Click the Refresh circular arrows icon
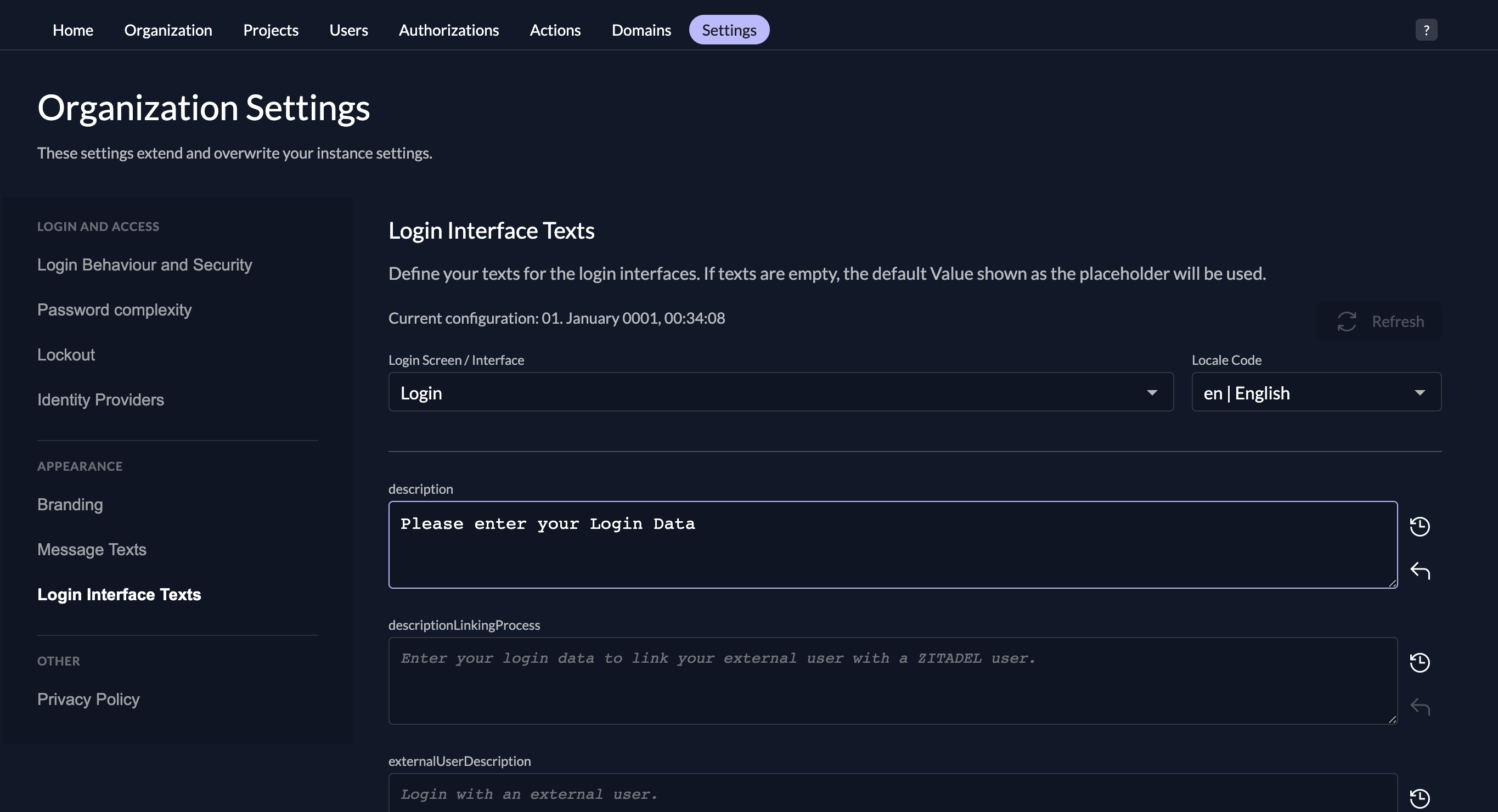 pyautogui.click(x=1346, y=322)
